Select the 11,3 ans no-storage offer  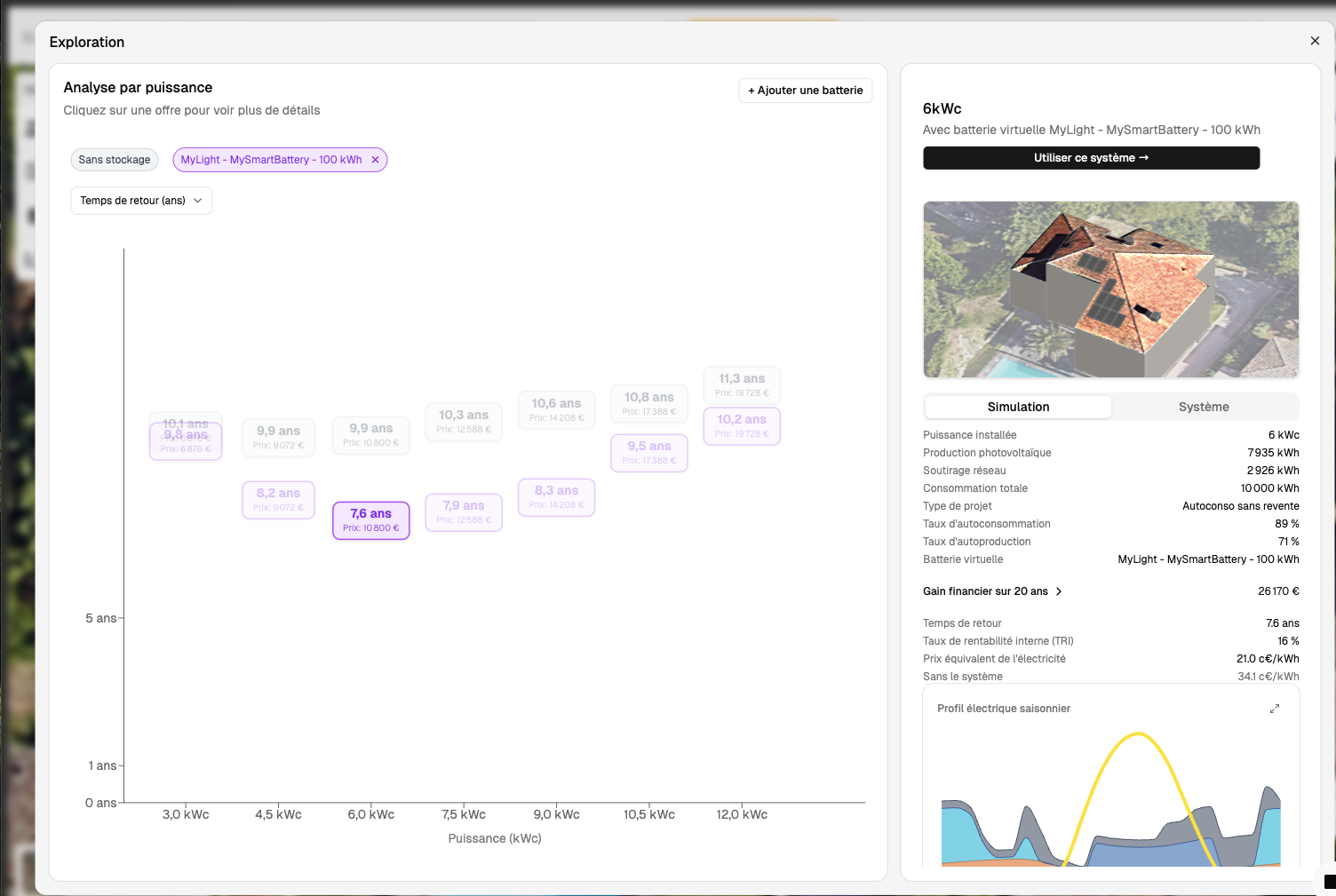point(742,385)
